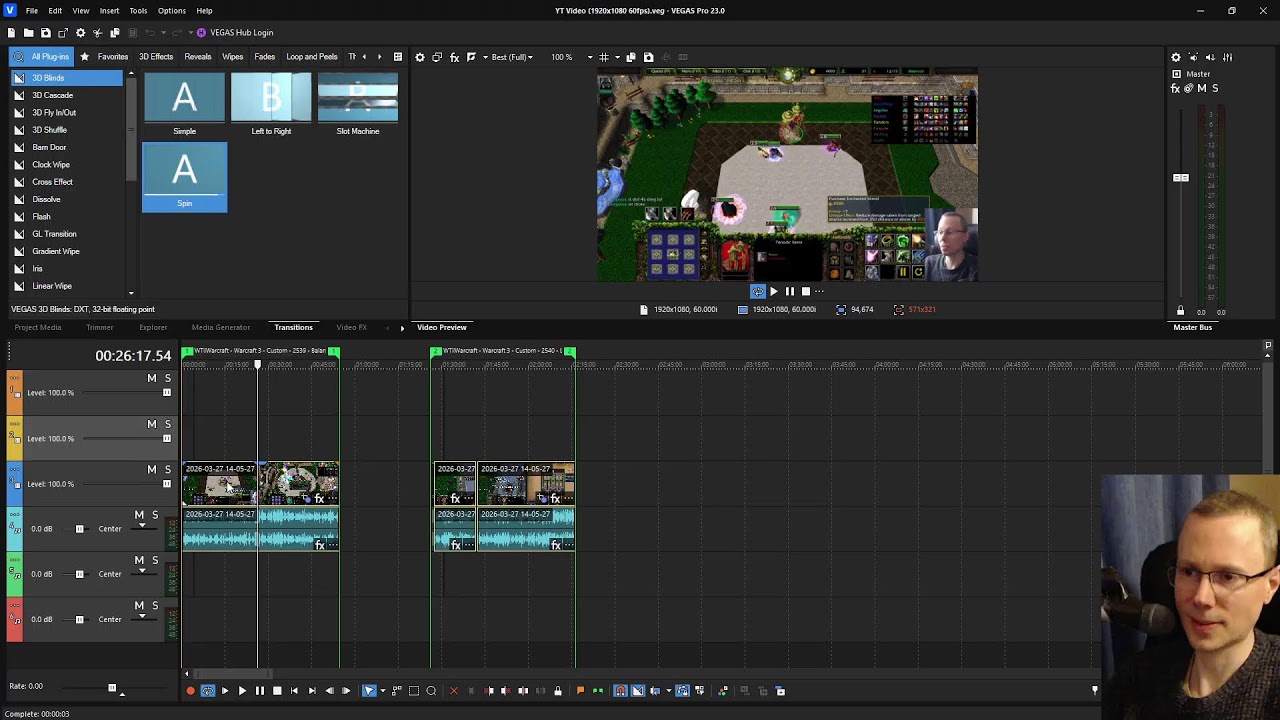This screenshot has width=1280, height=720.
Task: Select 3D Effects plug-in tab
Action: (x=156, y=57)
